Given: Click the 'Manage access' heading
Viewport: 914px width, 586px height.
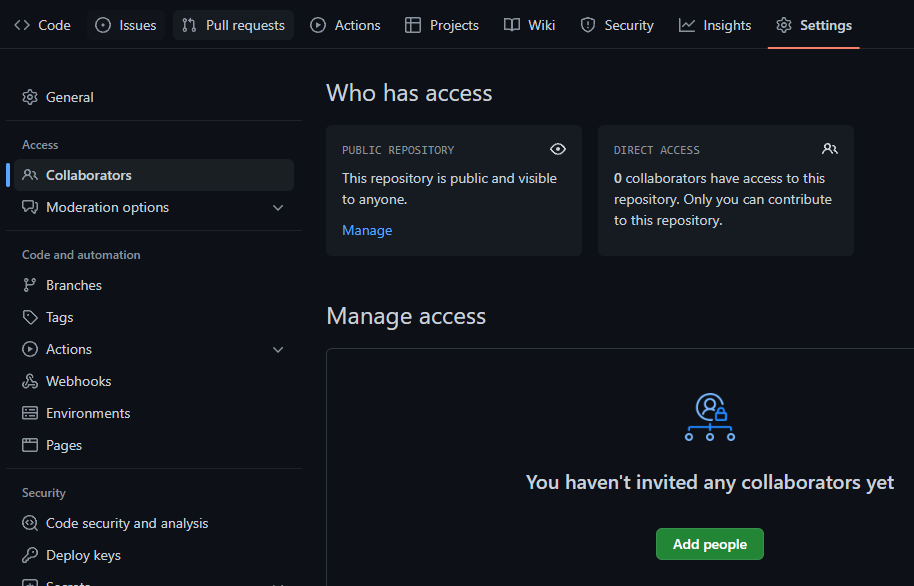Looking at the screenshot, I should click(406, 316).
